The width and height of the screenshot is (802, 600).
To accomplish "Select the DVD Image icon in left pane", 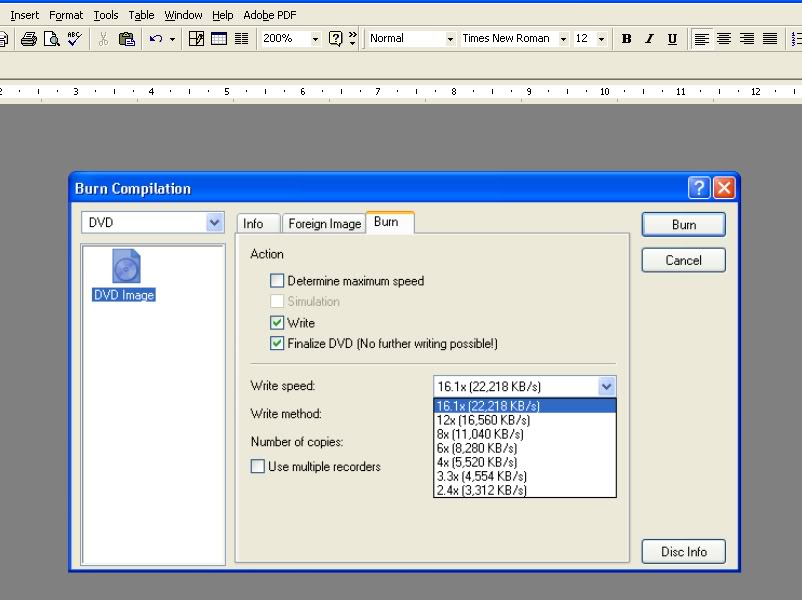I will [125, 276].
